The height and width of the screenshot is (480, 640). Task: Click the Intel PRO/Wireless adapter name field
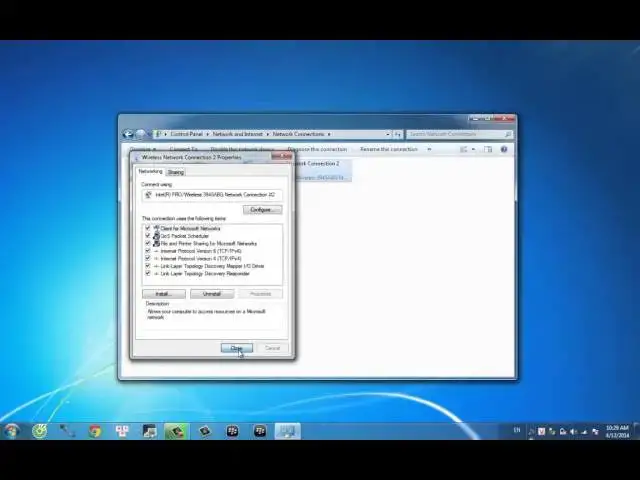[x=212, y=195]
